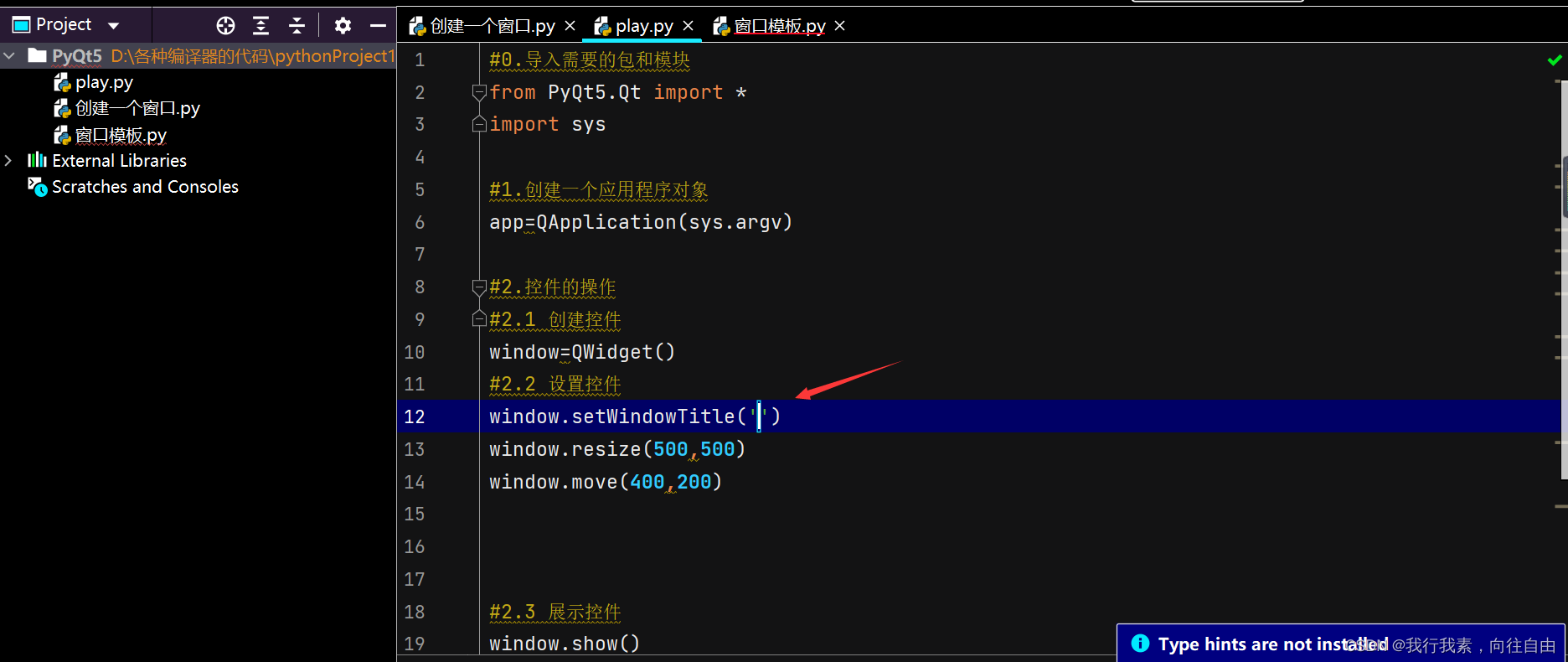Image resolution: width=1568 pixels, height=662 pixels.
Task: Open play.py in the project tree
Action: coord(104,82)
